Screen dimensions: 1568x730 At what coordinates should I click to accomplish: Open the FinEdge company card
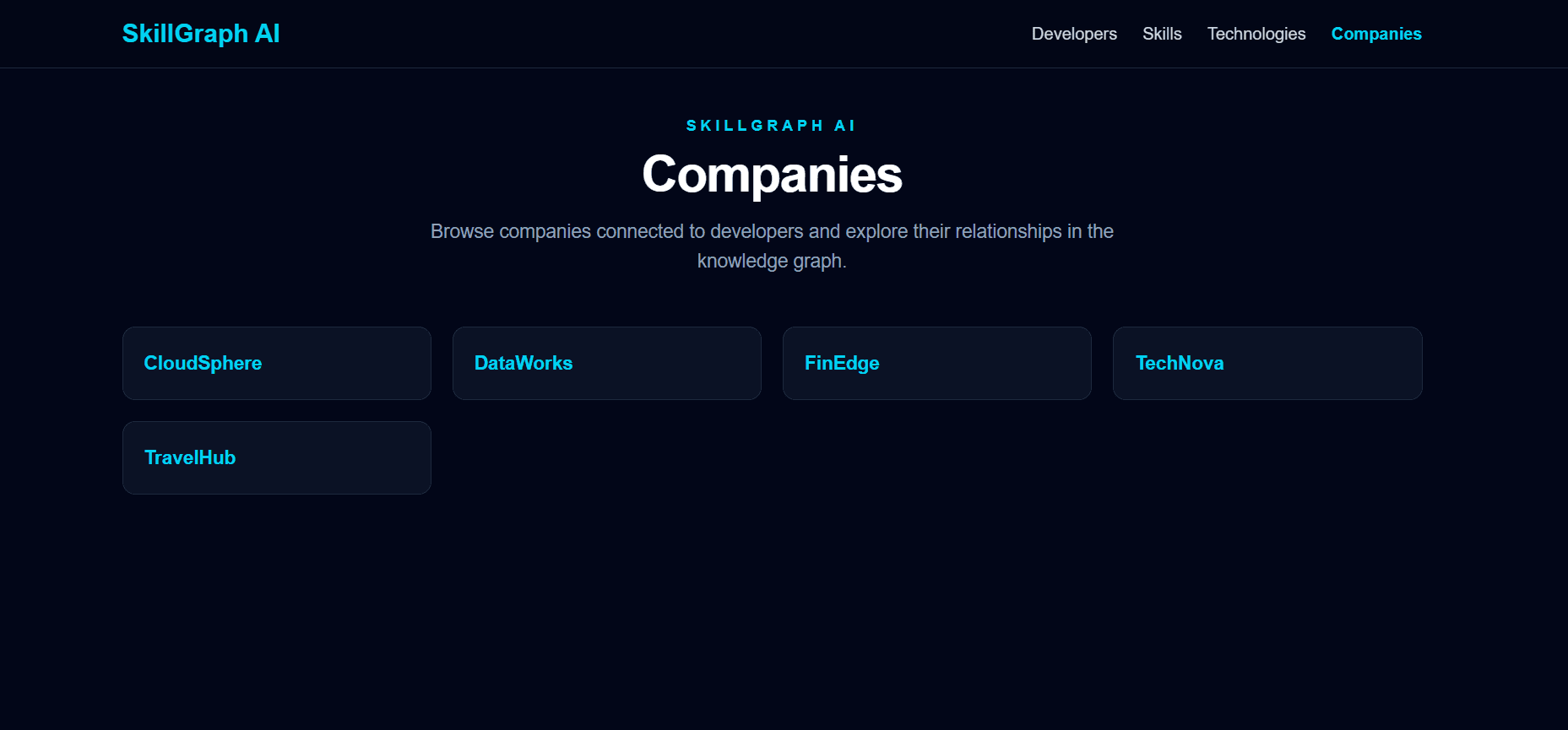click(937, 363)
